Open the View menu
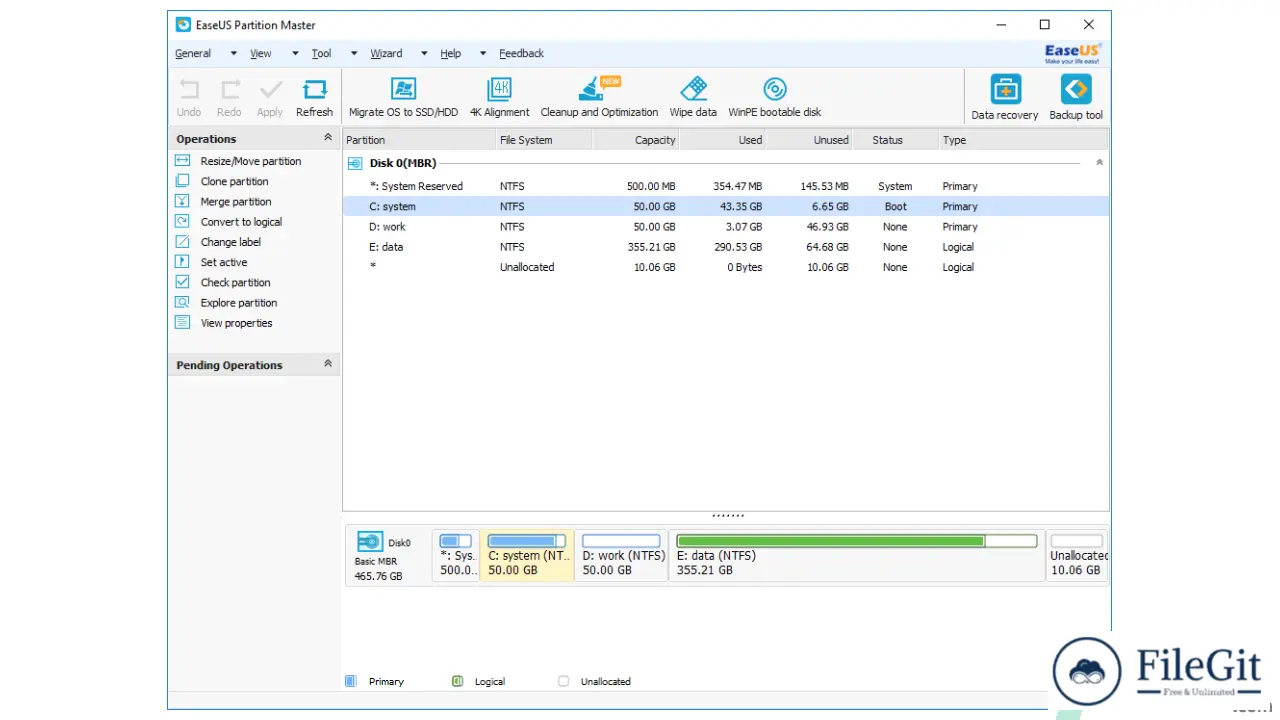The width and height of the screenshot is (1280, 720). click(261, 54)
